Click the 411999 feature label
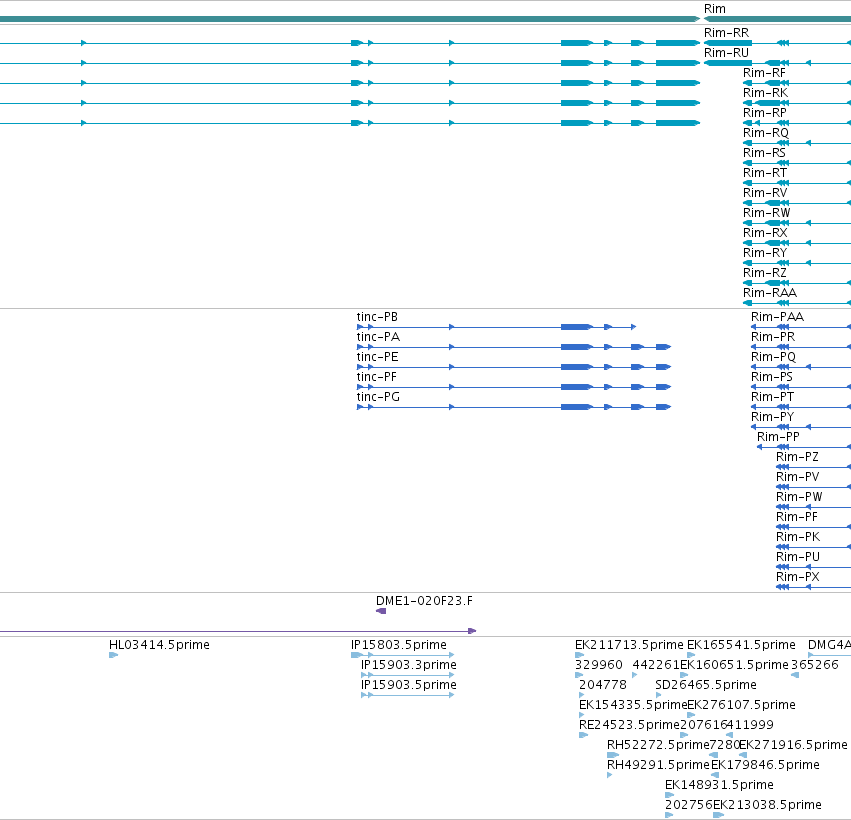The height and width of the screenshot is (820, 851). coord(750,726)
